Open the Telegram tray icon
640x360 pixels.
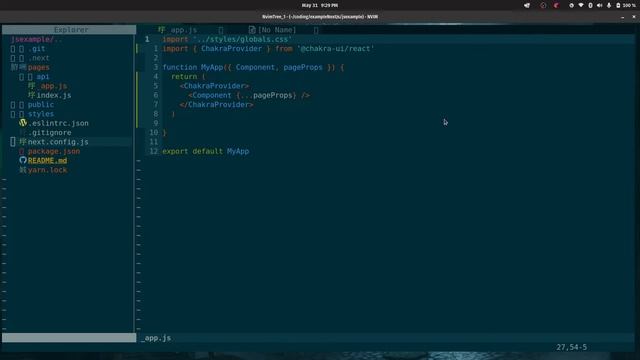527,5
